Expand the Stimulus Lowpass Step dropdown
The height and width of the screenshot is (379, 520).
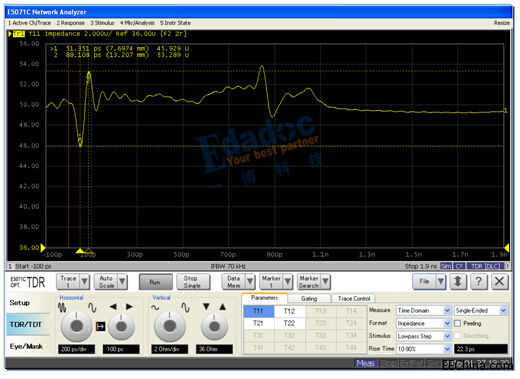(423, 336)
